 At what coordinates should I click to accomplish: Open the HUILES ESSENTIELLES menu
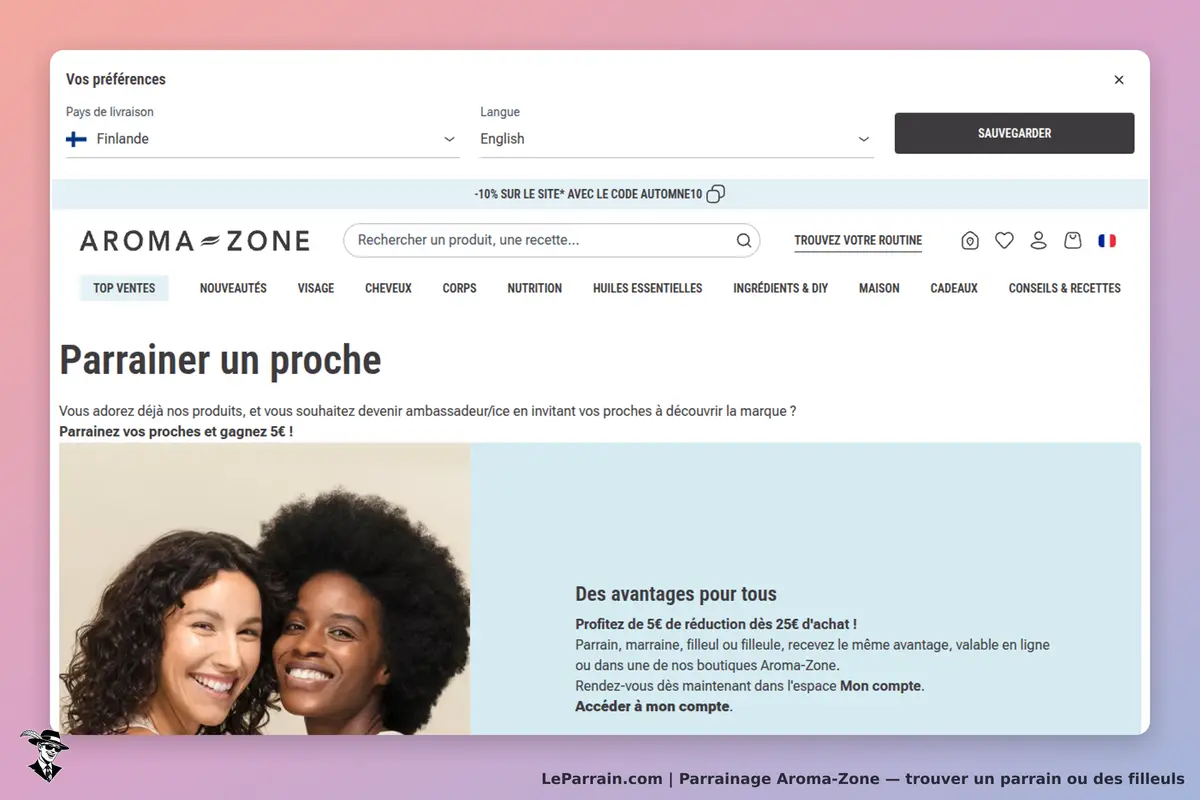(x=647, y=288)
